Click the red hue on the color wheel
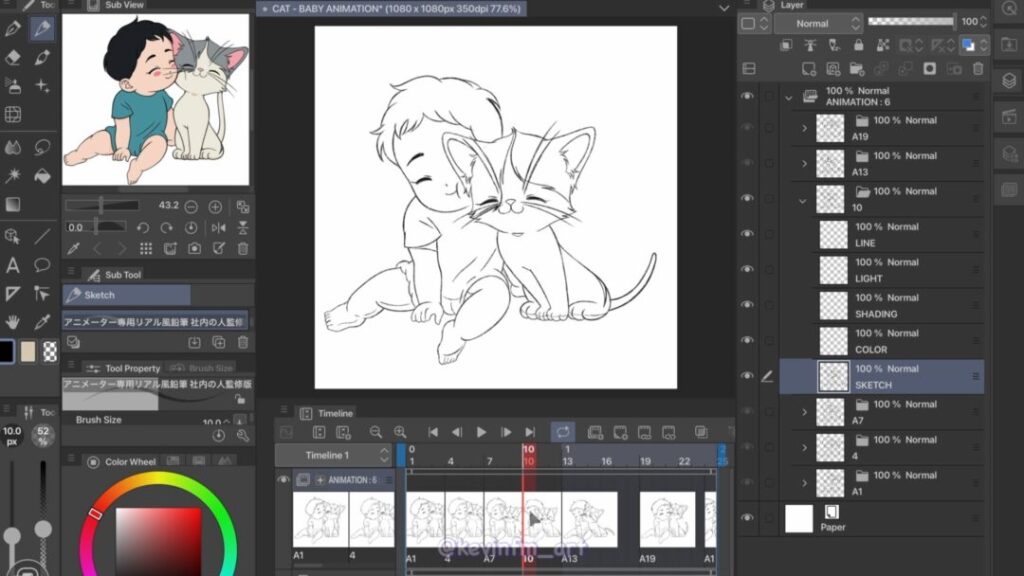Screen dimensions: 1024x576 95,514
